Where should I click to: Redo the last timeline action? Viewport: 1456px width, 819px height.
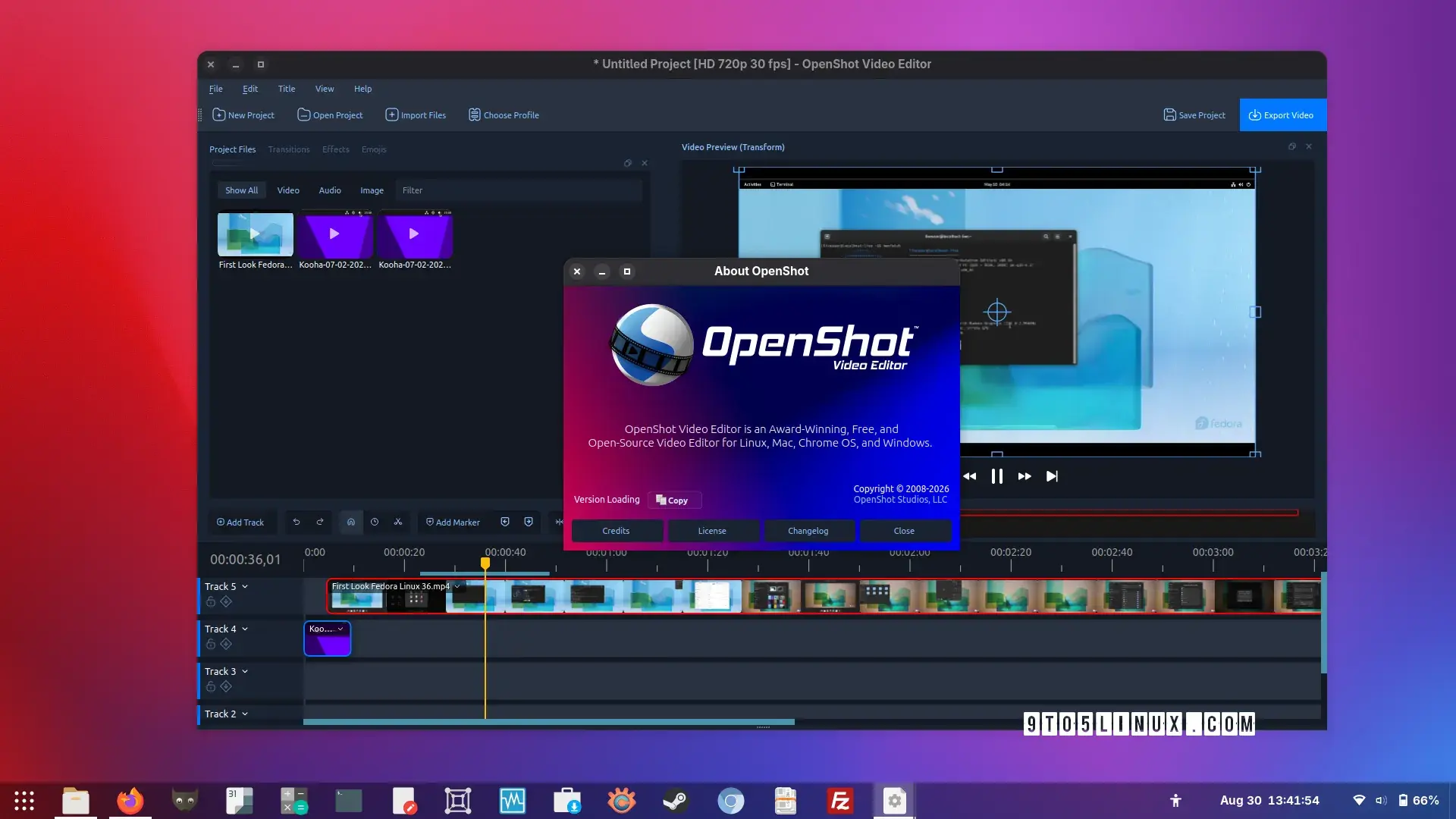tap(320, 522)
